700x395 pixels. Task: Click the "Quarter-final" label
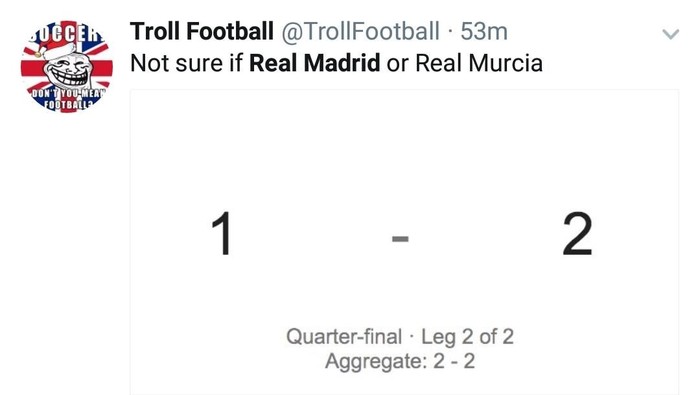tap(344, 337)
